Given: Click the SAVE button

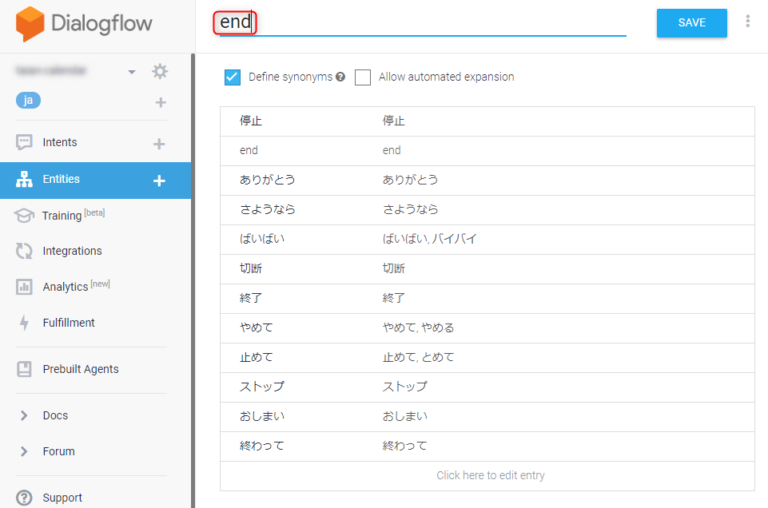Looking at the screenshot, I should (x=691, y=23).
